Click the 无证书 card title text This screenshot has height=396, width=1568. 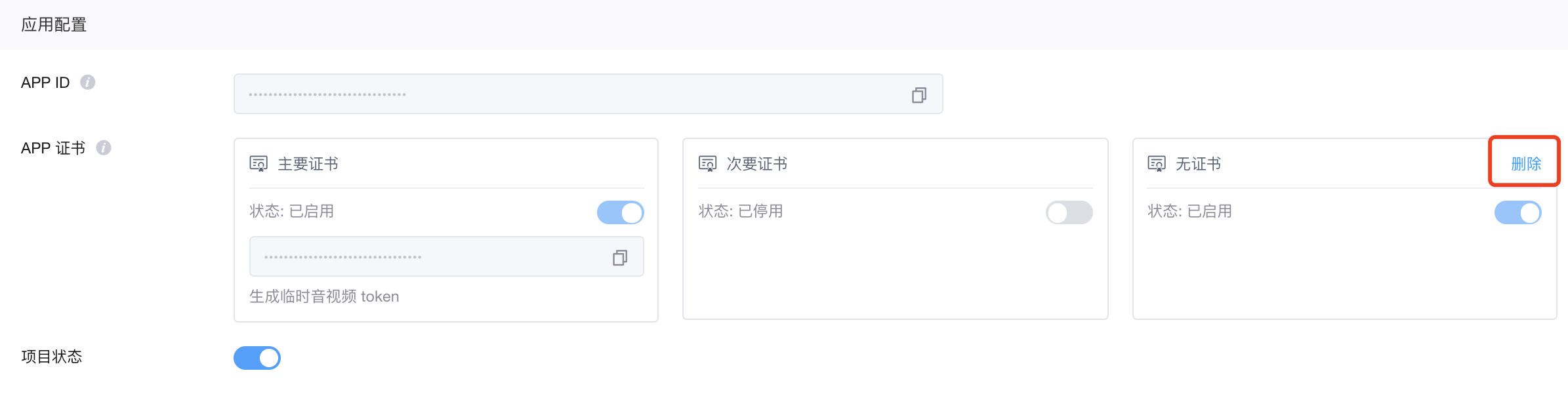1198,163
